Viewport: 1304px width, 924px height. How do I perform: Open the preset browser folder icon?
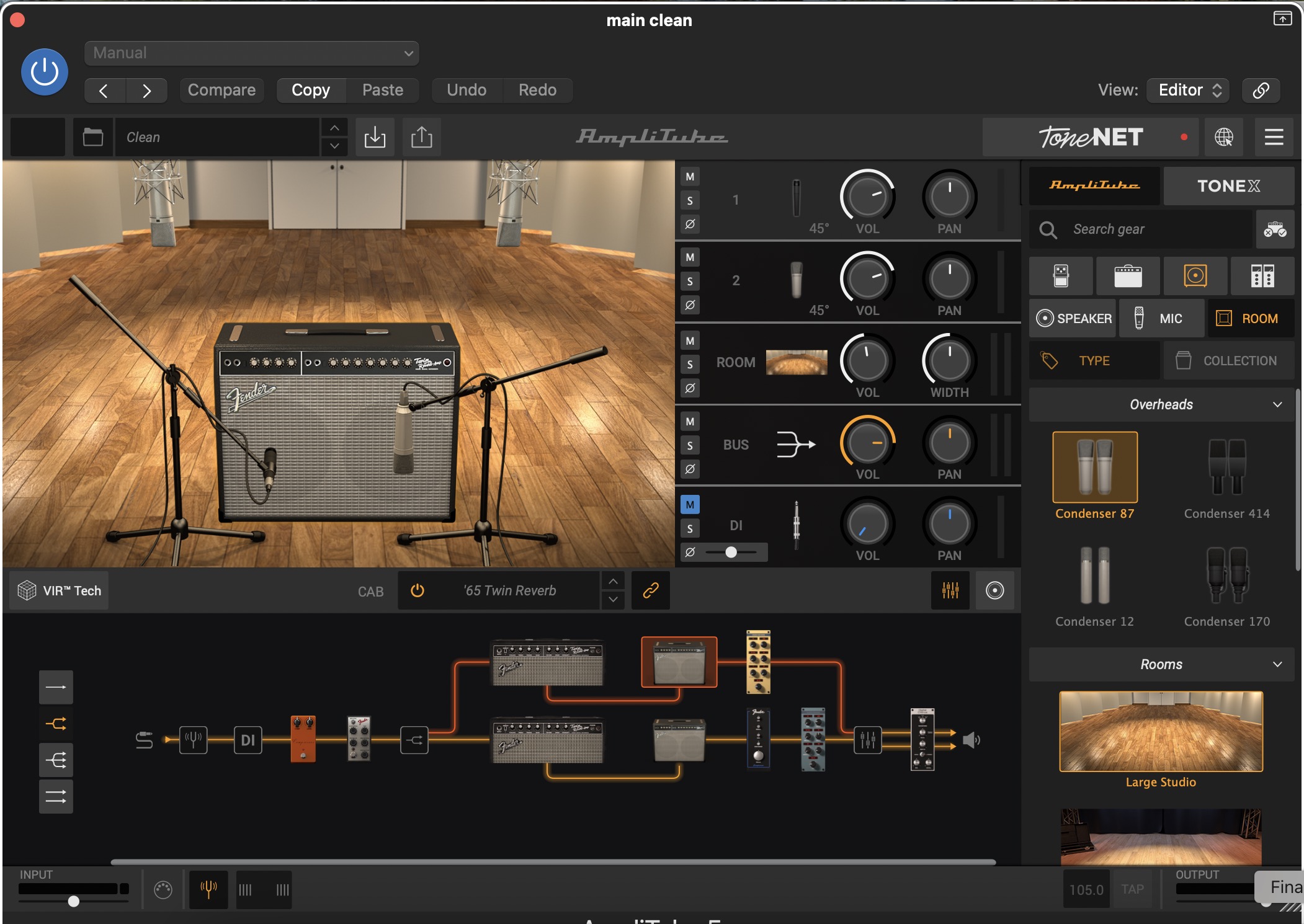pos(93,137)
